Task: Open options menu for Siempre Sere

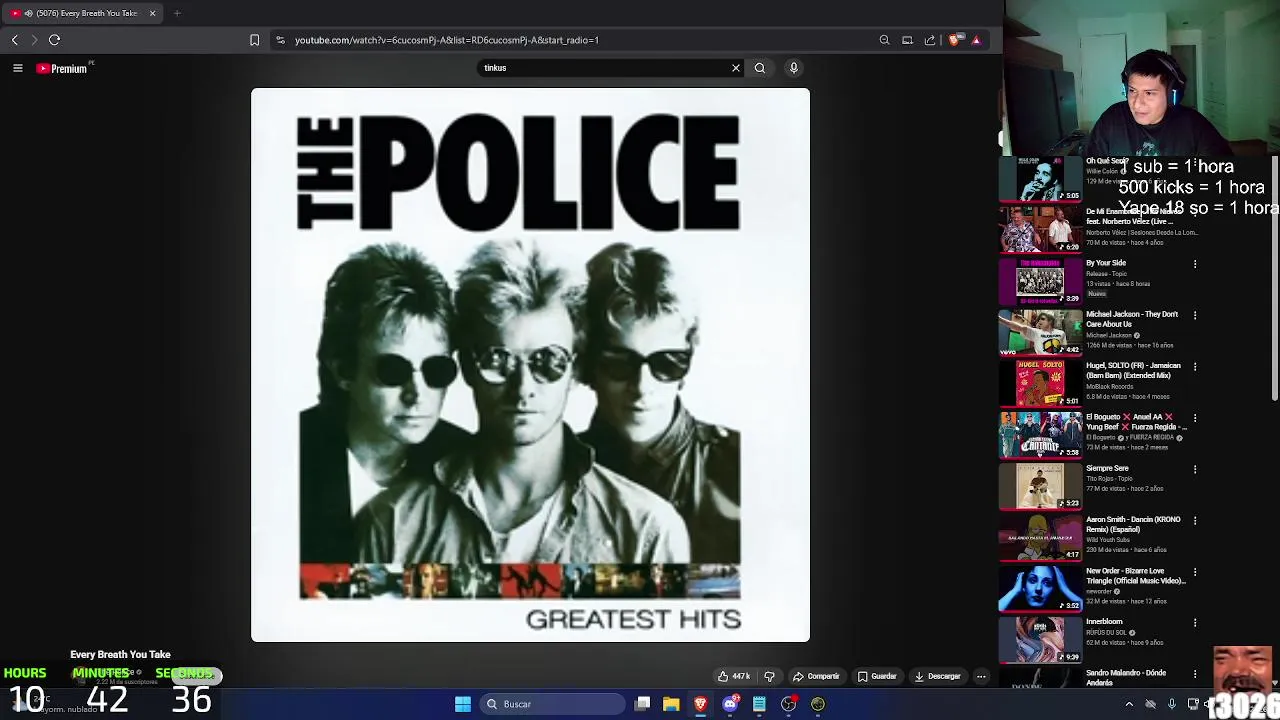Action: [1195, 469]
